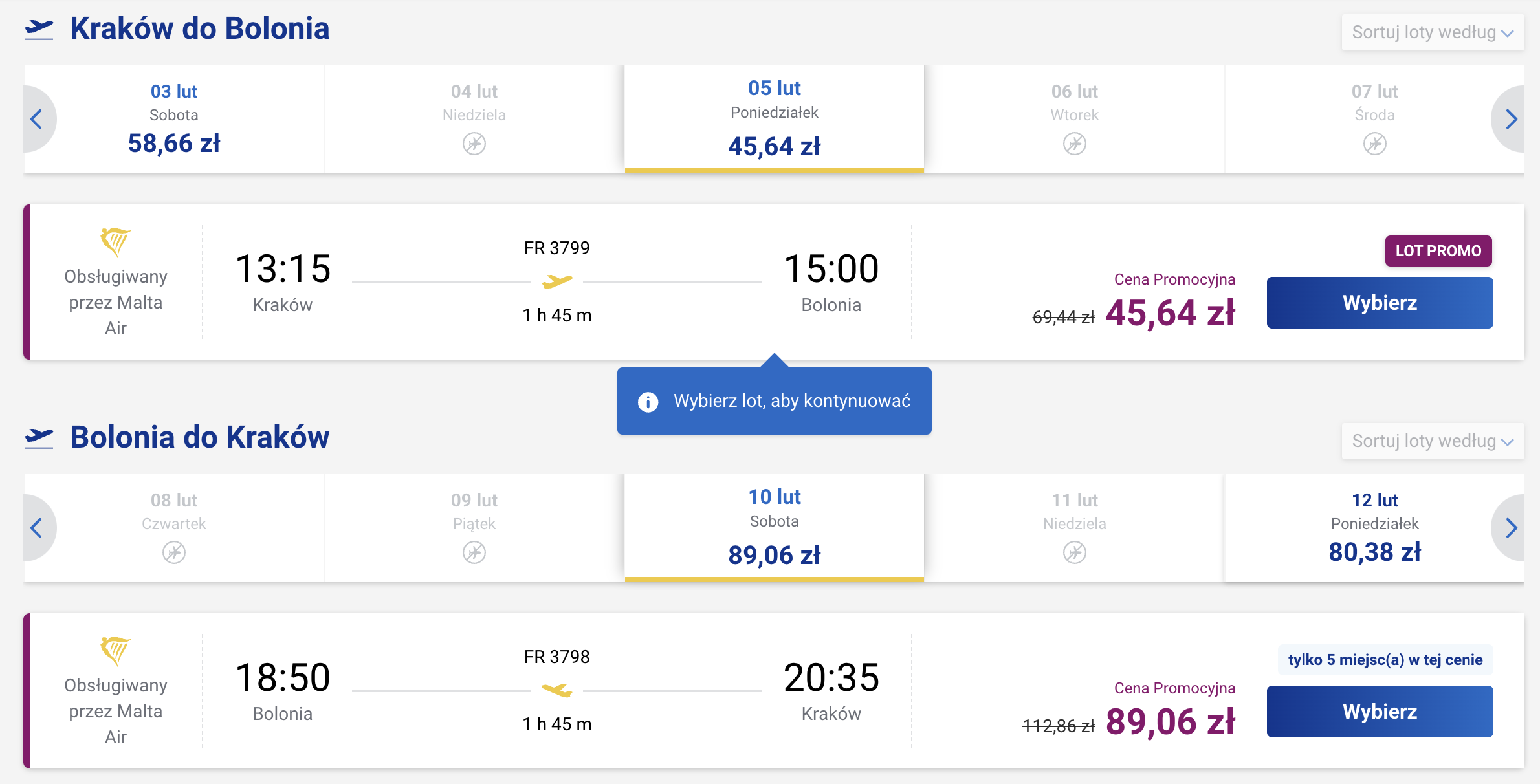Image resolution: width=1540 pixels, height=784 pixels.
Task: Click Wybierz for the 13:15 Kraków flight
Action: point(1380,303)
